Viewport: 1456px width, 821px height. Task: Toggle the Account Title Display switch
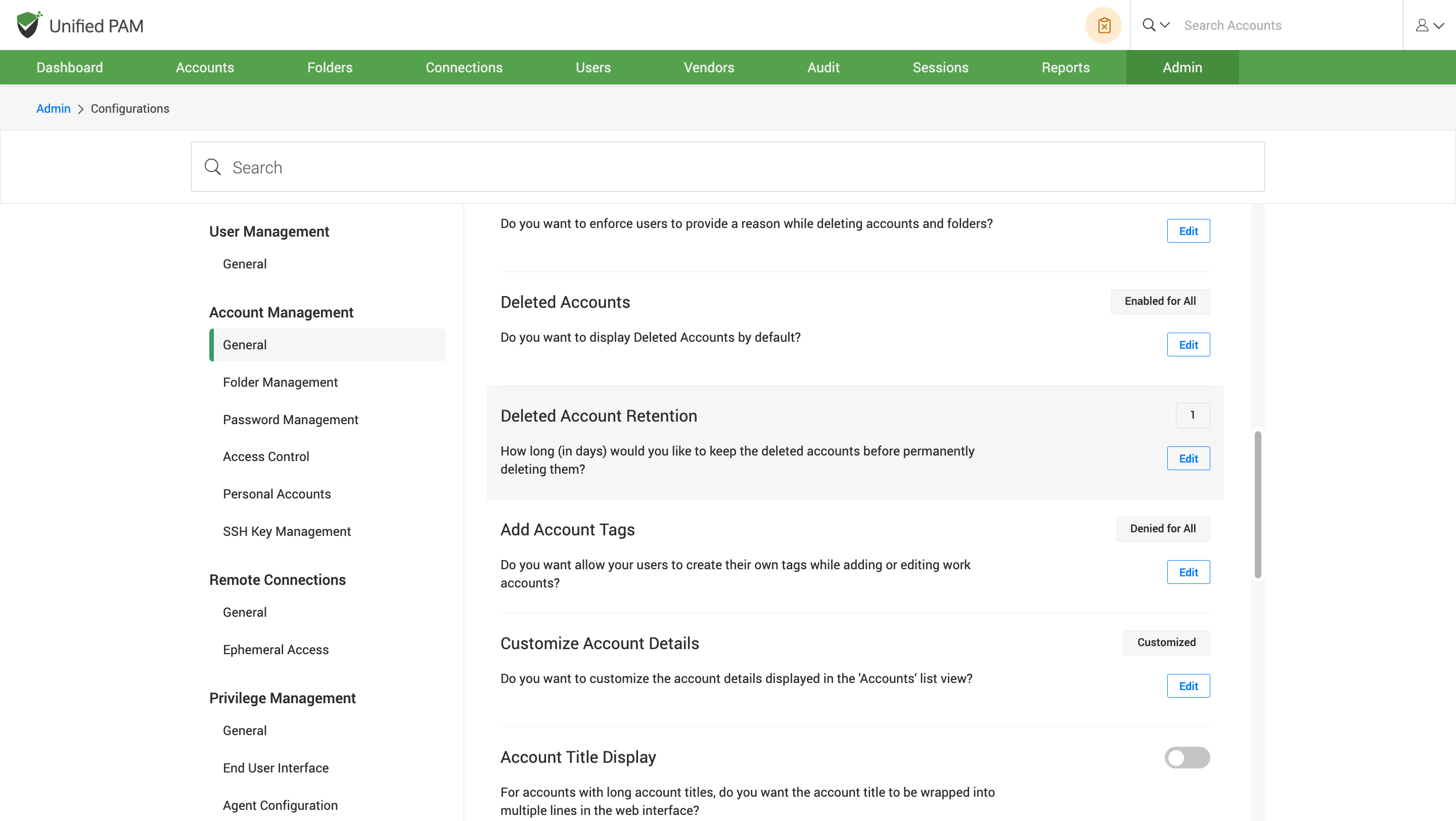(1187, 757)
